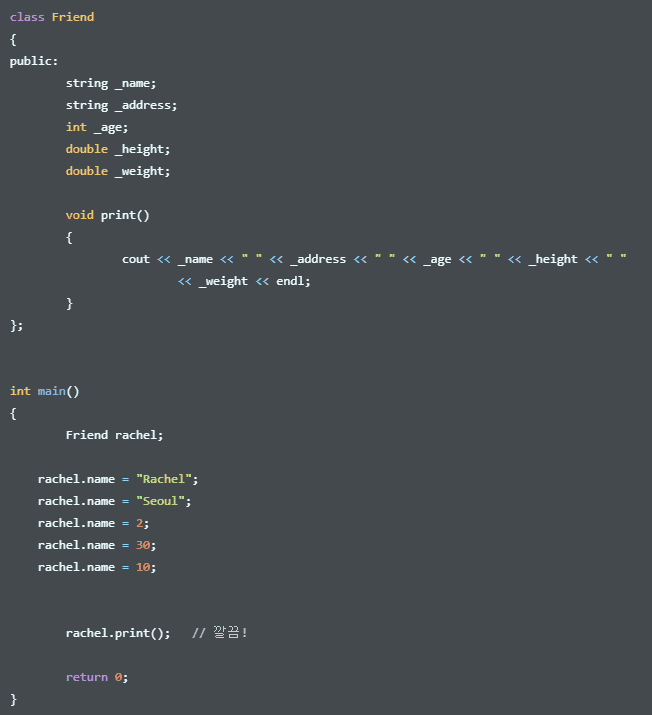
Task: Click the "int main()" function header
Action: [x=44, y=391]
